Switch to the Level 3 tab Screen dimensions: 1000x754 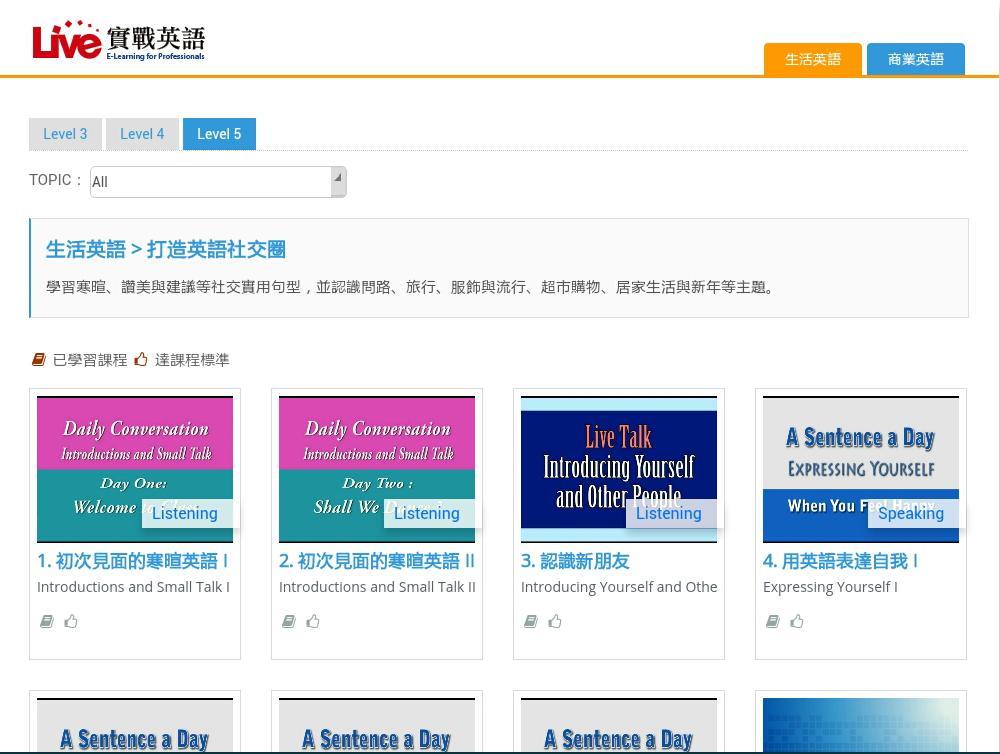pos(65,133)
